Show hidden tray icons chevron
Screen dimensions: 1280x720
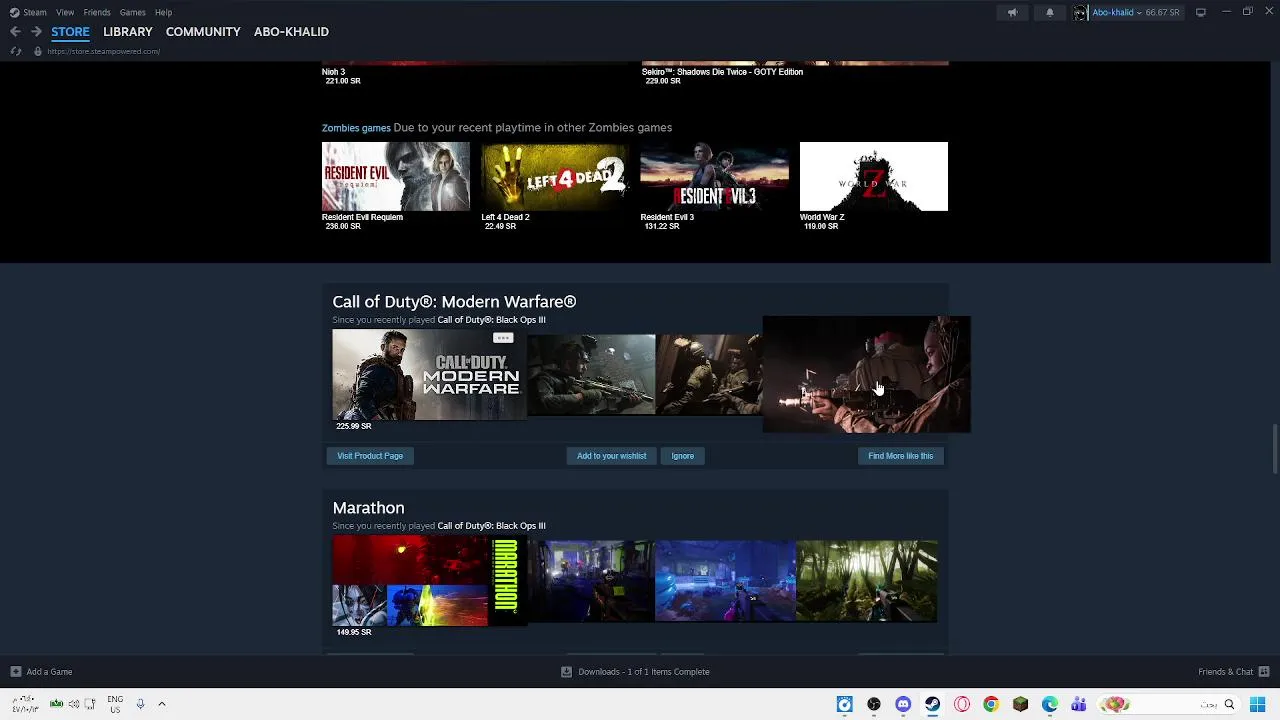point(161,704)
